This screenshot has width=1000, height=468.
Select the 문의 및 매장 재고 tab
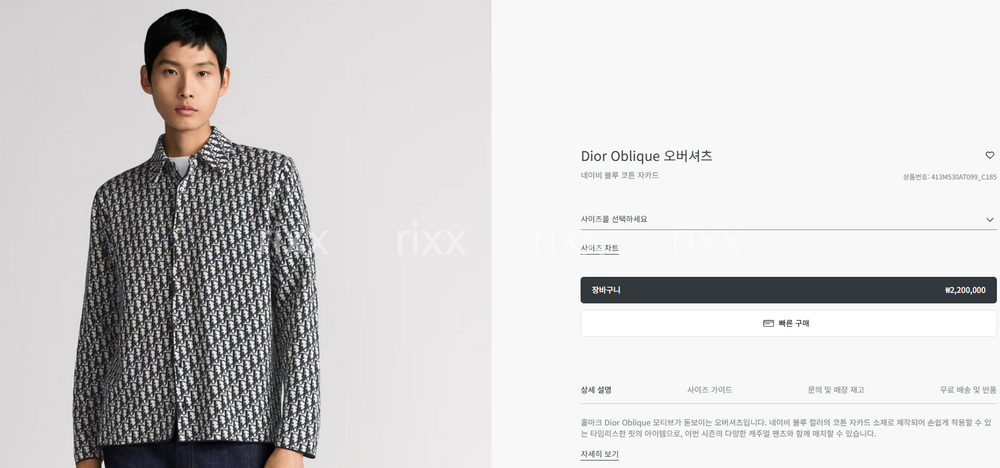pos(835,390)
